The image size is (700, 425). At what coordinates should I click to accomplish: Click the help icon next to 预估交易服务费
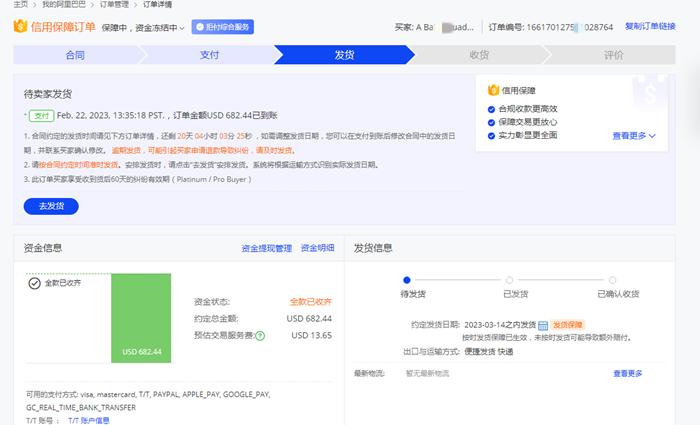point(260,336)
